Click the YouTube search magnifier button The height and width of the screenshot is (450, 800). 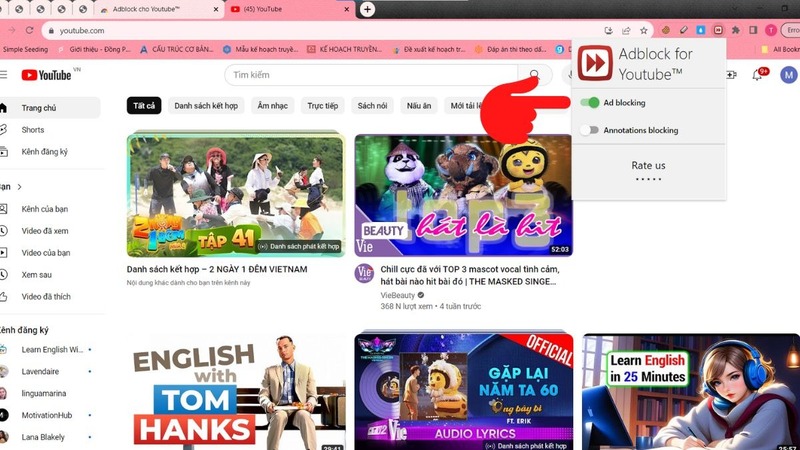534,75
